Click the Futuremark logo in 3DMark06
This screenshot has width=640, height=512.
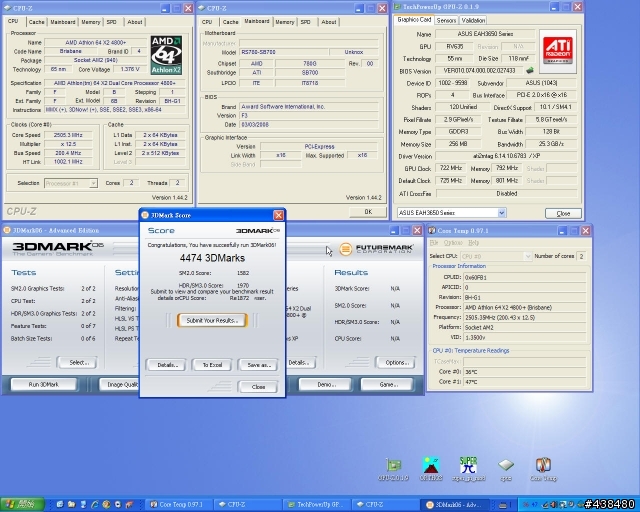[x=376, y=249]
